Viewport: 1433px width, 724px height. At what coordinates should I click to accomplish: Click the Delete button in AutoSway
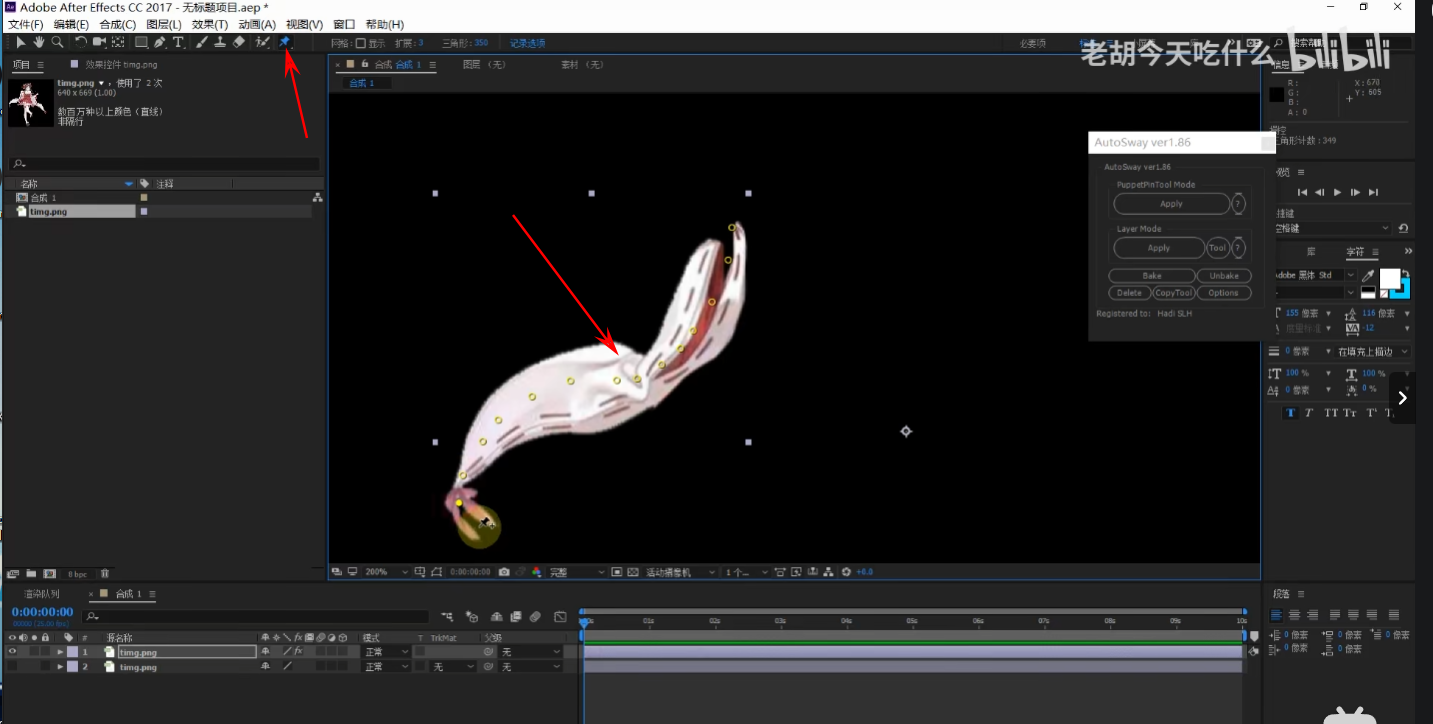pyautogui.click(x=1129, y=293)
